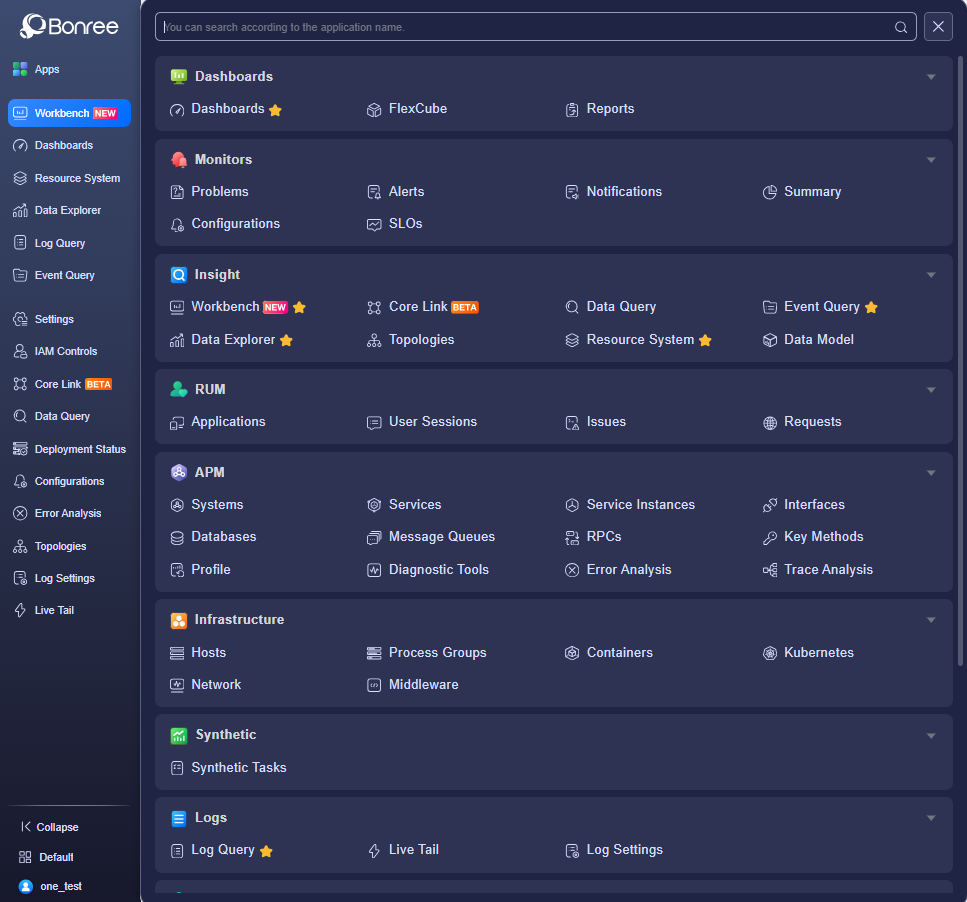The width and height of the screenshot is (967, 902).
Task: Click the Kubernetes helm icon
Action: pyautogui.click(x=770, y=653)
